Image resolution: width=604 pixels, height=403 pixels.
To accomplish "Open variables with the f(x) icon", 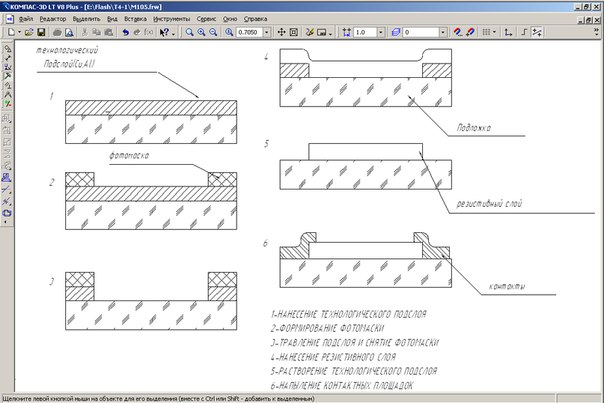I will click(x=149, y=32).
